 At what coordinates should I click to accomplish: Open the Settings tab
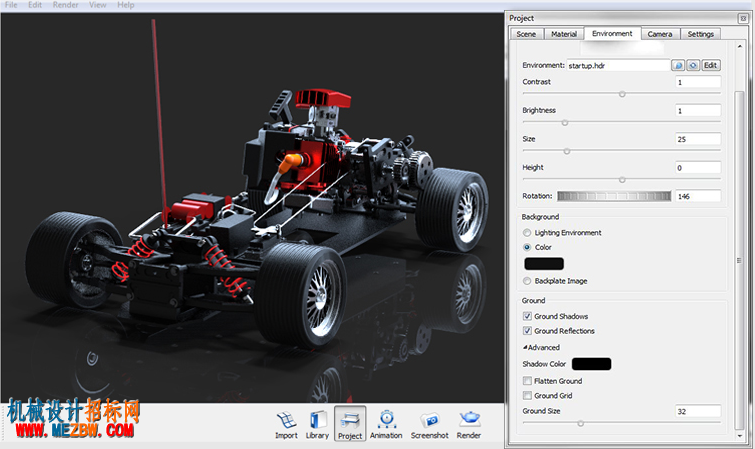[x=701, y=34]
